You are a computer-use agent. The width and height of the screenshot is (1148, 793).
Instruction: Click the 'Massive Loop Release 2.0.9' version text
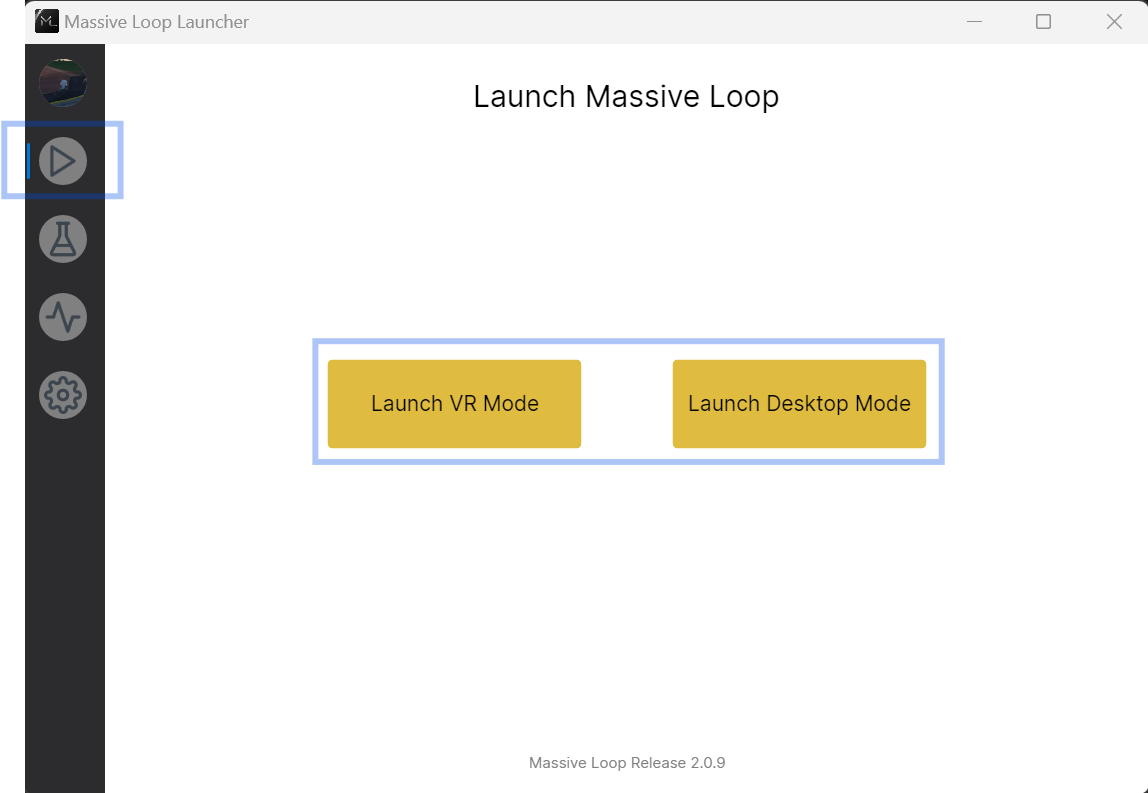(627, 763)
